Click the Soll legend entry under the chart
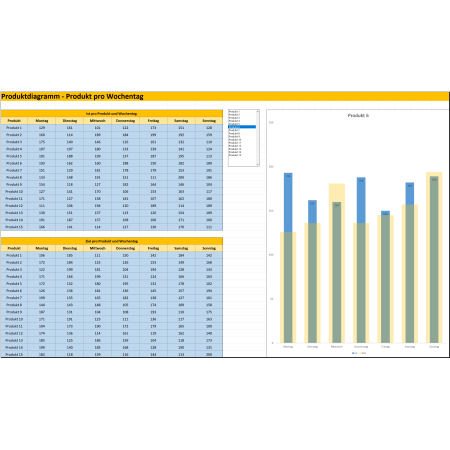Viewport: 450px width, 450px height. (362, 353)
